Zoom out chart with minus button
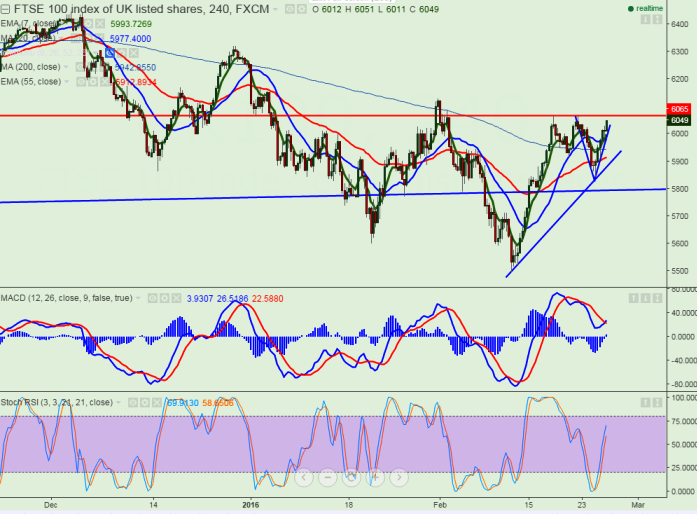The height and width of the screenshot is (514, 697). point(328,478)
